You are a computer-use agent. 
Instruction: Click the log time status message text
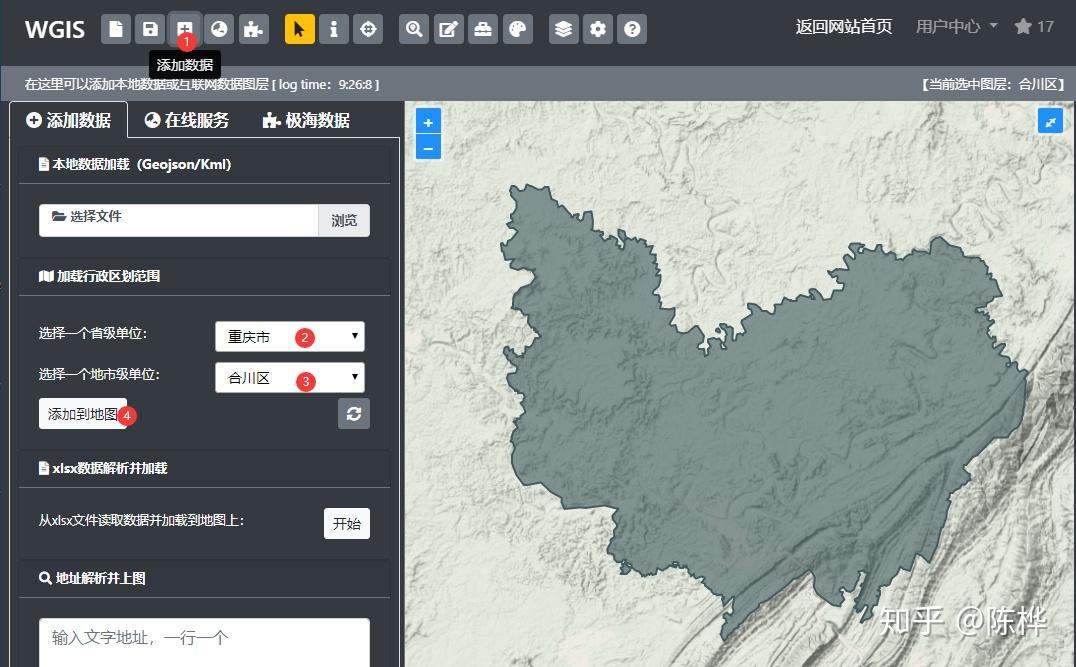coord(202,84)
